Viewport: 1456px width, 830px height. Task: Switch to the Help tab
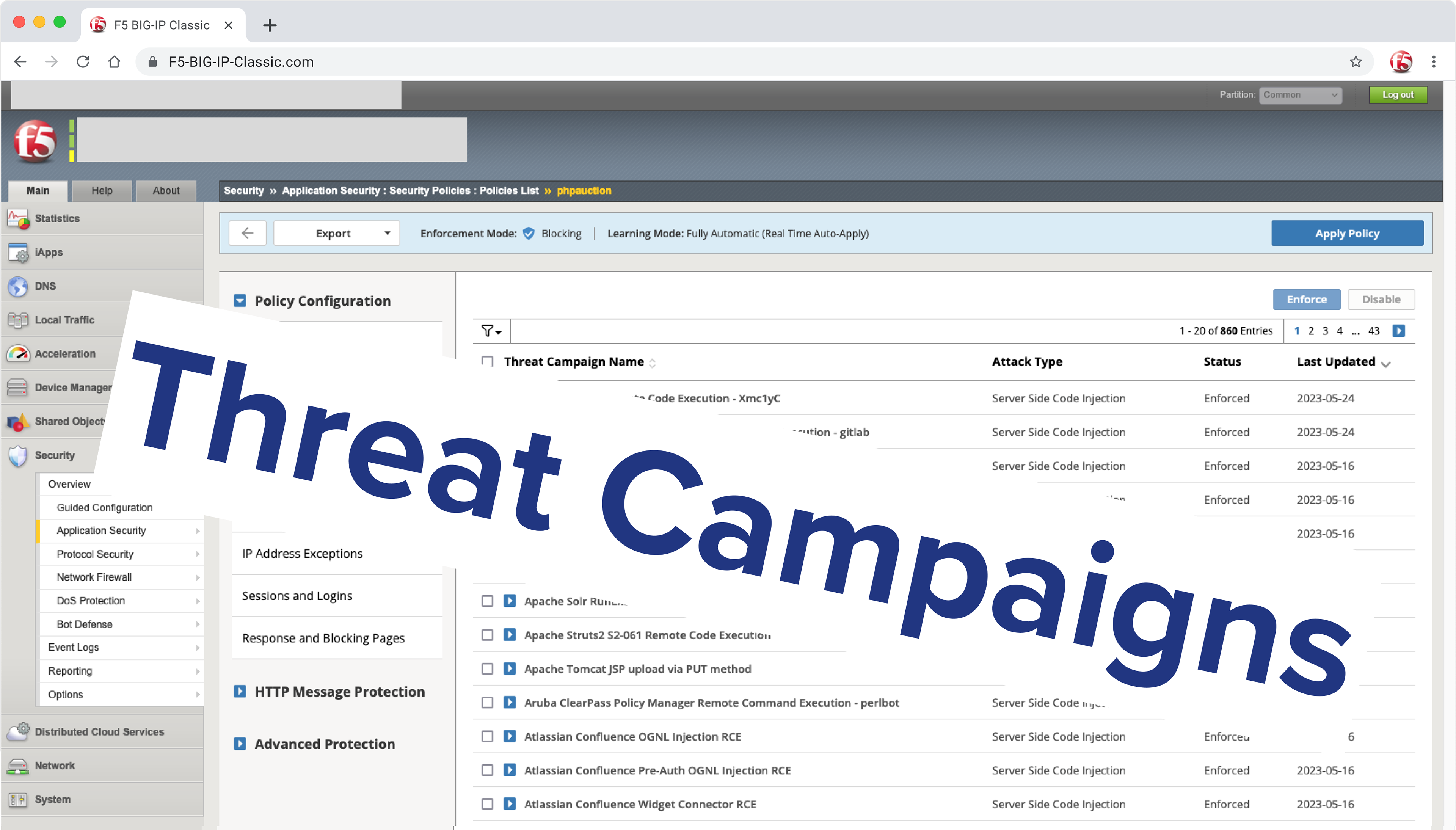pyautogui.click(x=102, y=191)
